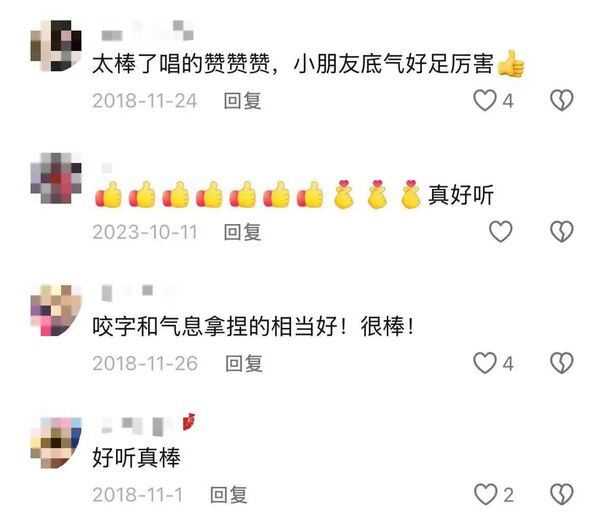Like the 真好听 comment from 2023-10-11
The width and height of the screenshot is (600, 524).
(x=501, y=232)
